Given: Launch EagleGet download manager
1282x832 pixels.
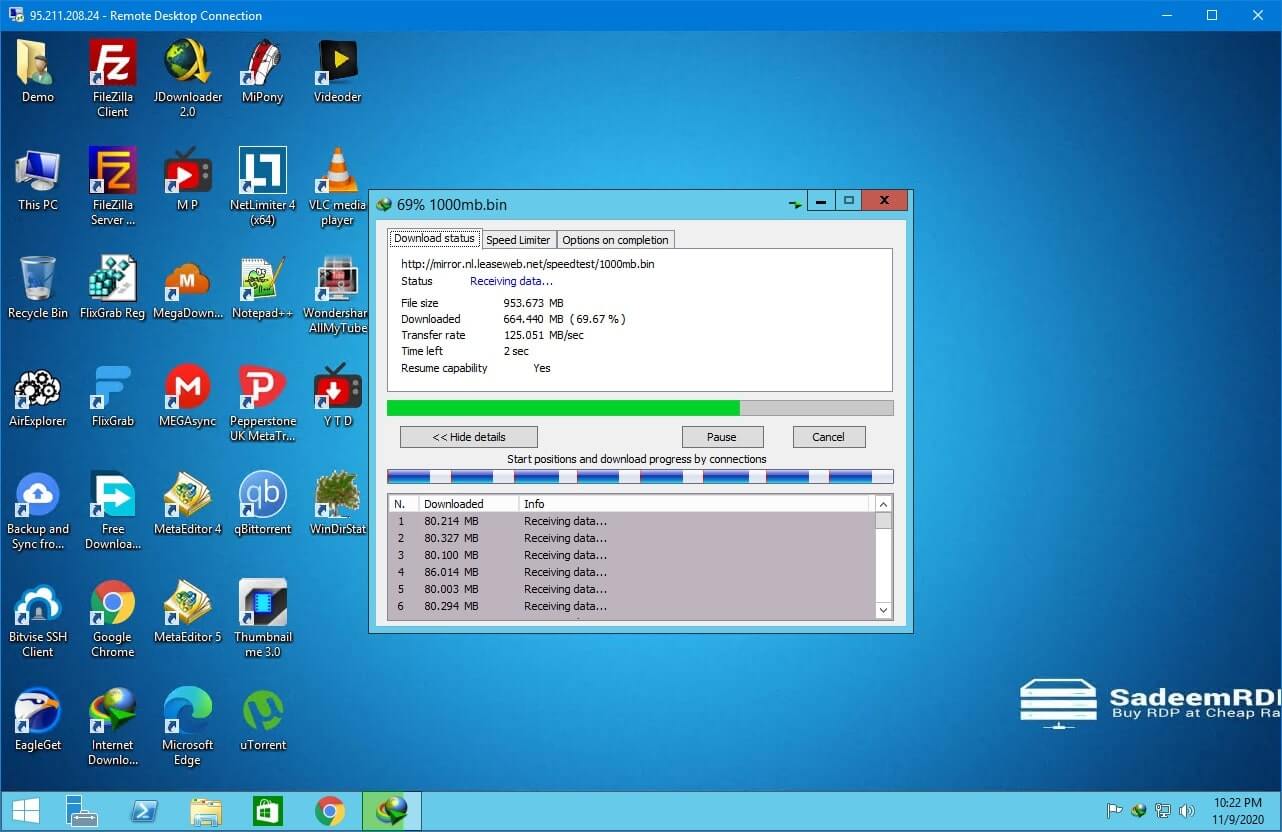Looking at the screenshot, I should tap(37, 705).
